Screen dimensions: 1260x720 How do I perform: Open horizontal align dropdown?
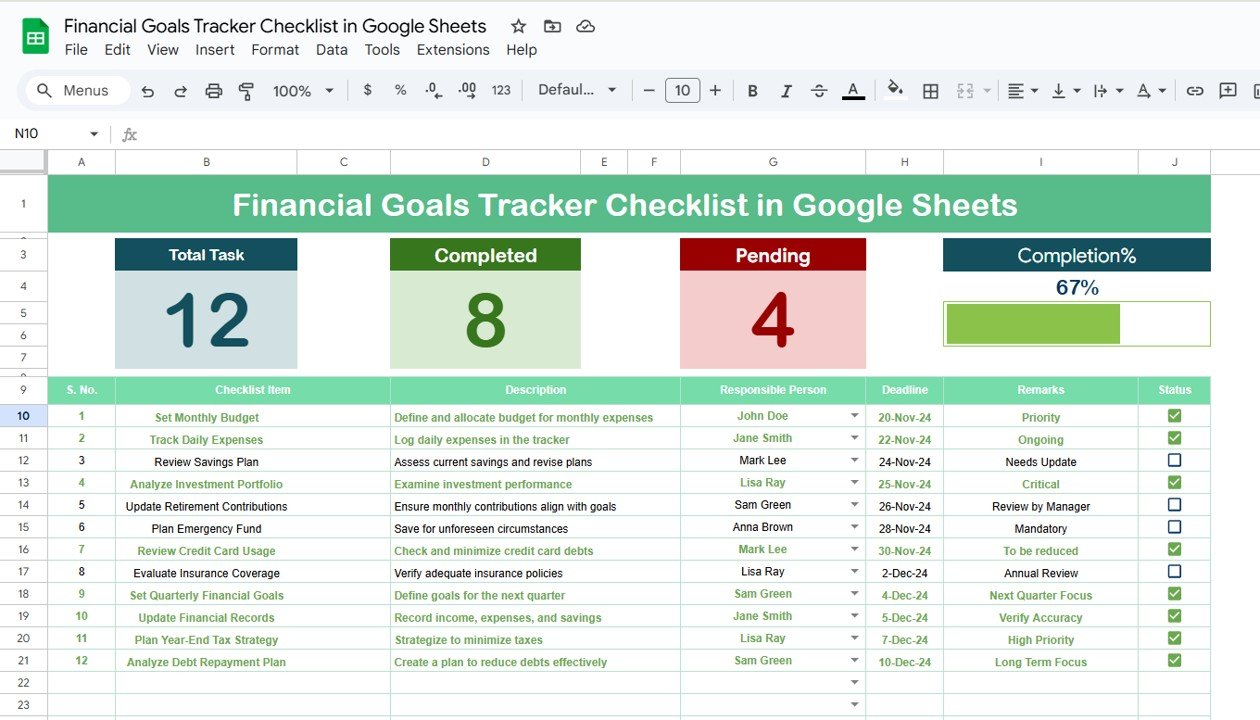coord(1022,91)
